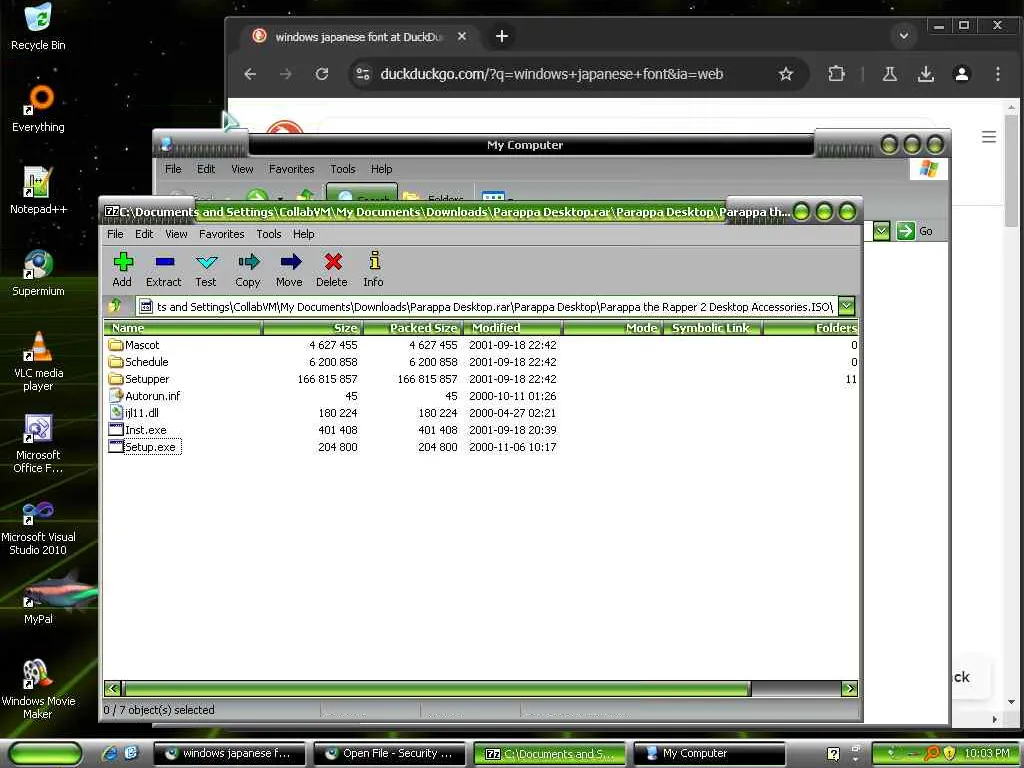Open Help menu in My Computer window
Image resolution: width=1024 pixels, height=768 pixels.
click(x=381, y=169)
